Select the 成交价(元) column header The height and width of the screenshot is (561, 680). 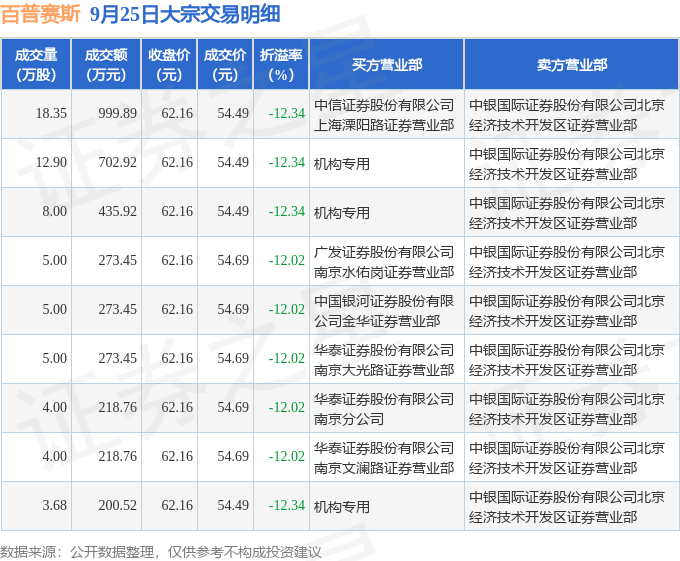225,65
